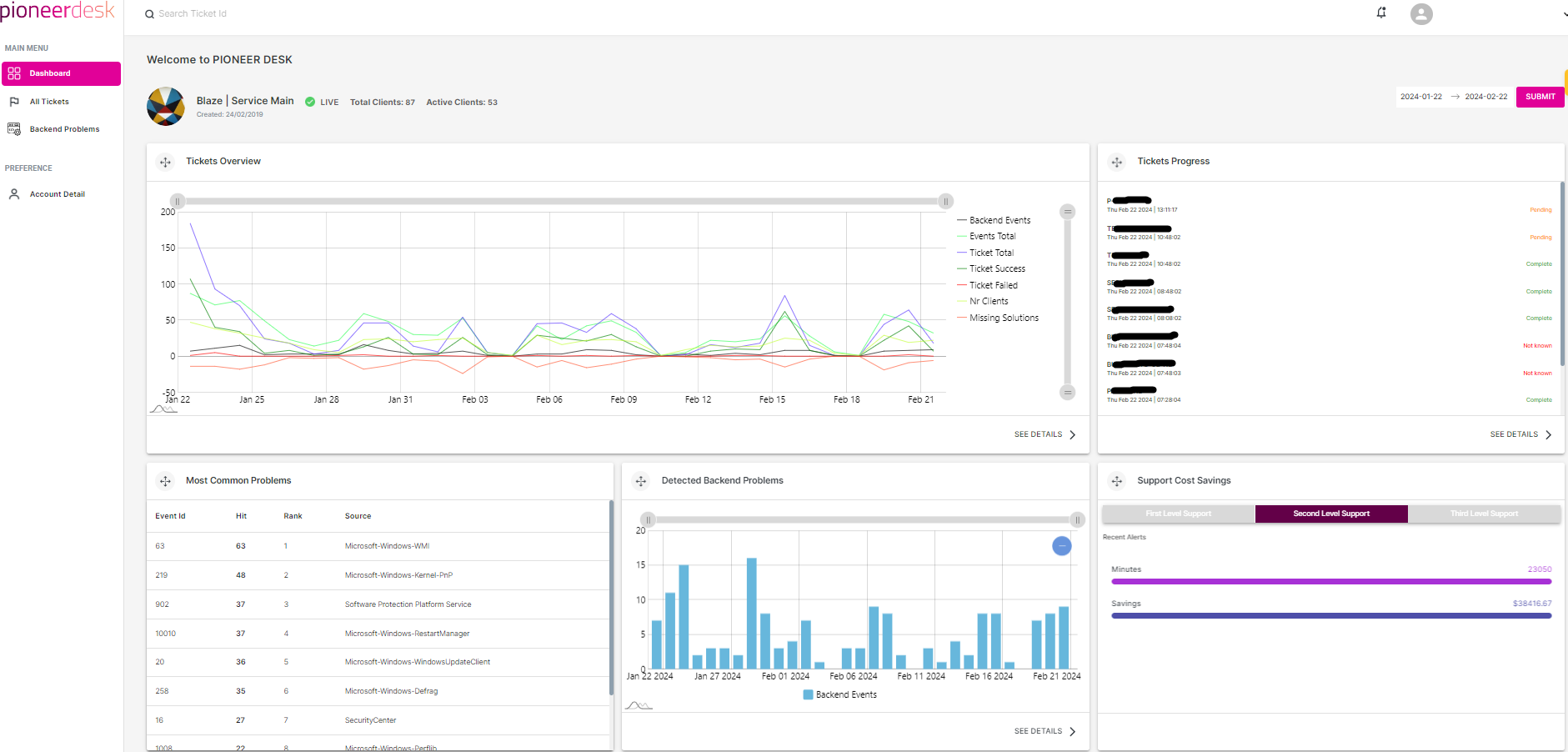Click the All Tickets flag icon

[x=14, y=102]
